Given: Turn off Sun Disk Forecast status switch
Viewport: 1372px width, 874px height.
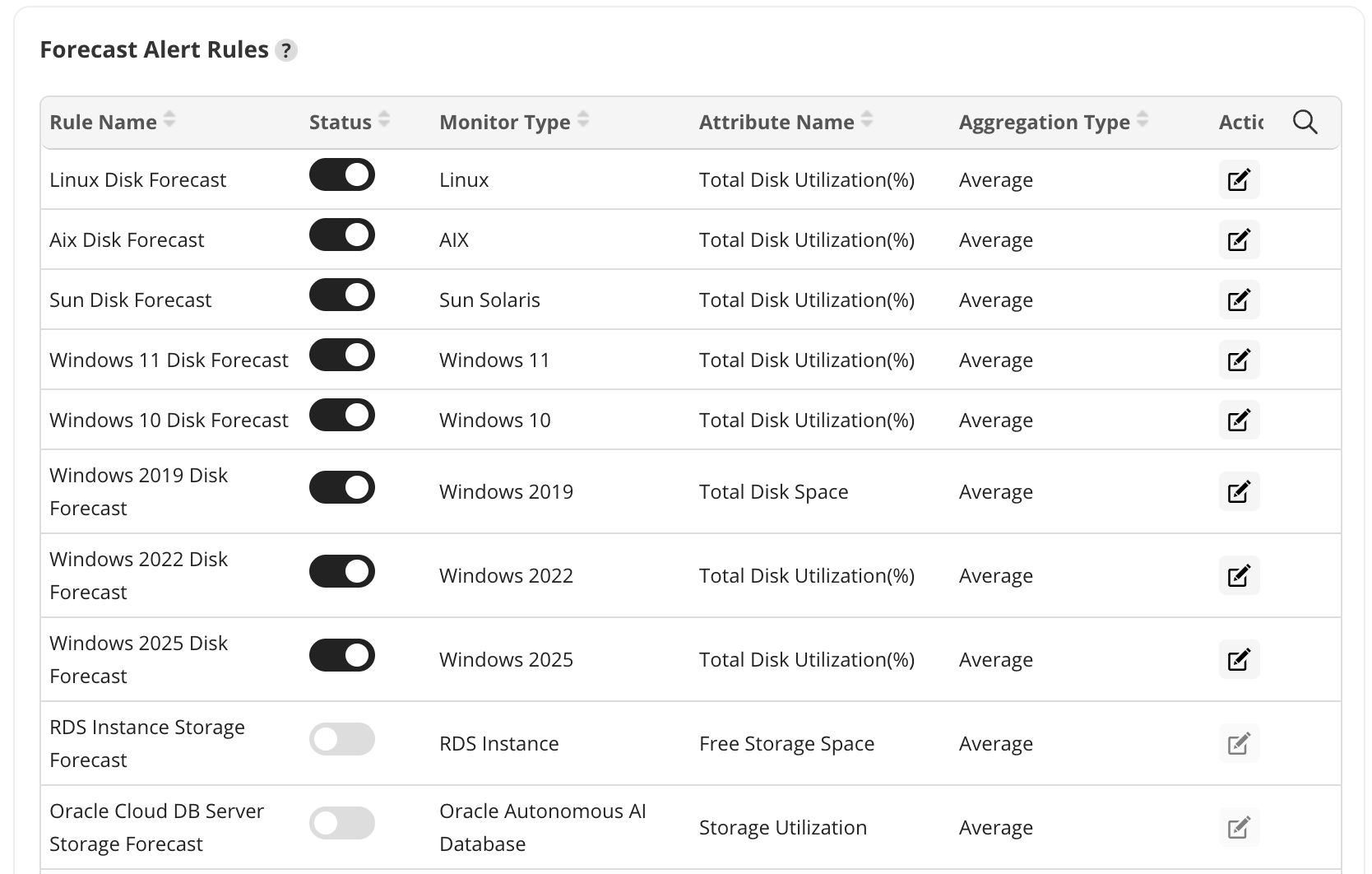Looking at the screenshot, I should tap(342, 295).
